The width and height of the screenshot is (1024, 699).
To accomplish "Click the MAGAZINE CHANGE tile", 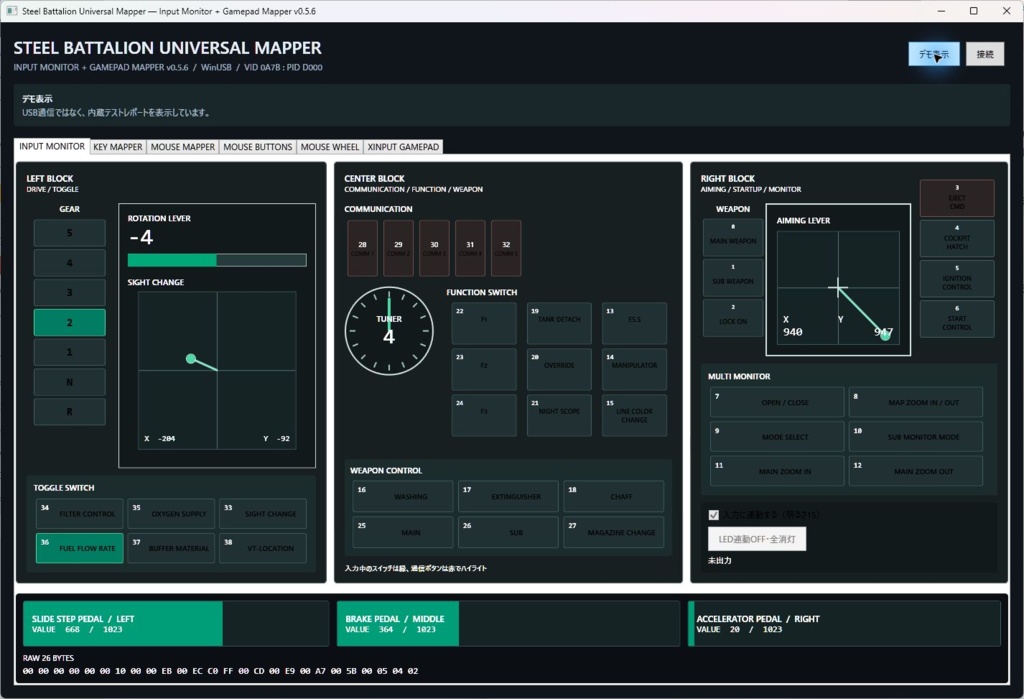I will click(614, 532).
